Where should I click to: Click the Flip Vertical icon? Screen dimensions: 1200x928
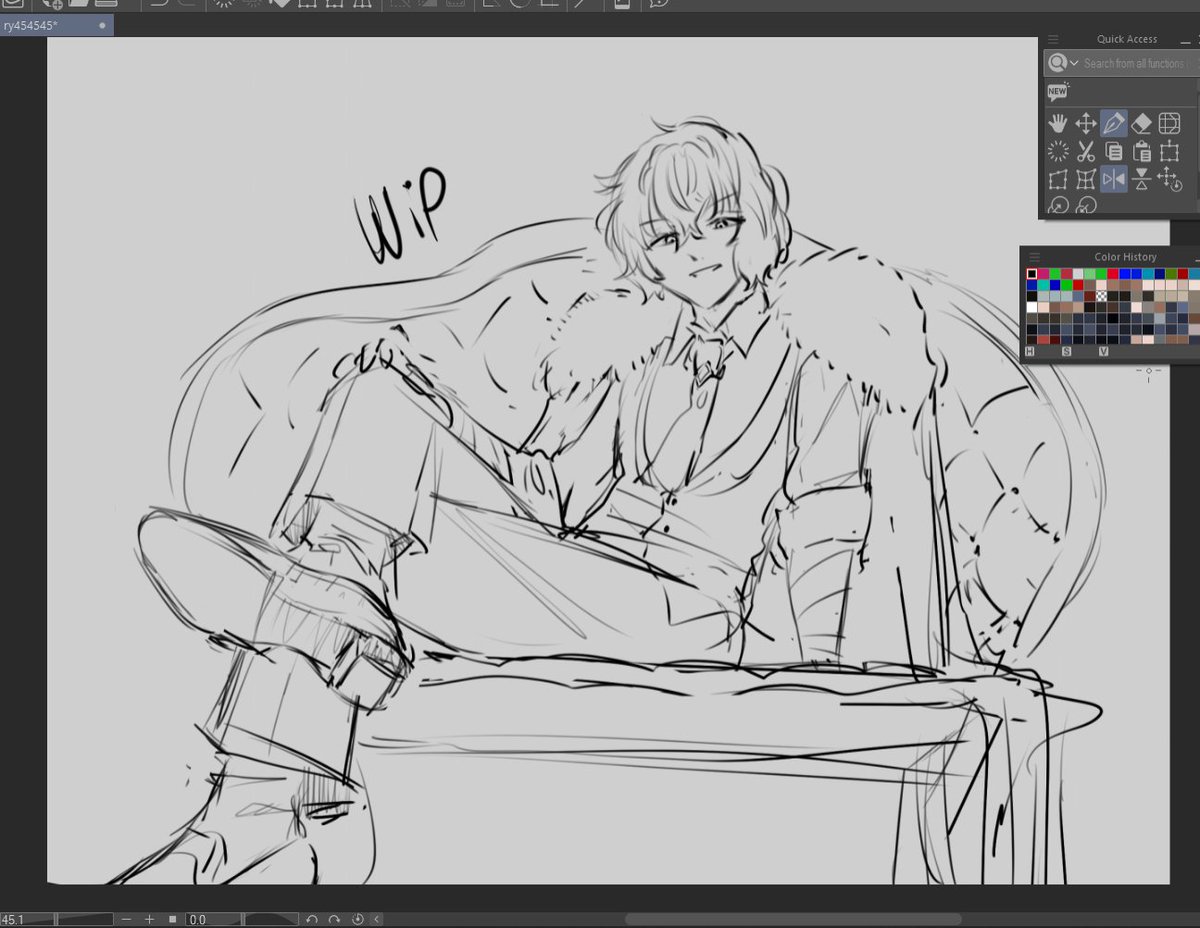[1142, 180]
